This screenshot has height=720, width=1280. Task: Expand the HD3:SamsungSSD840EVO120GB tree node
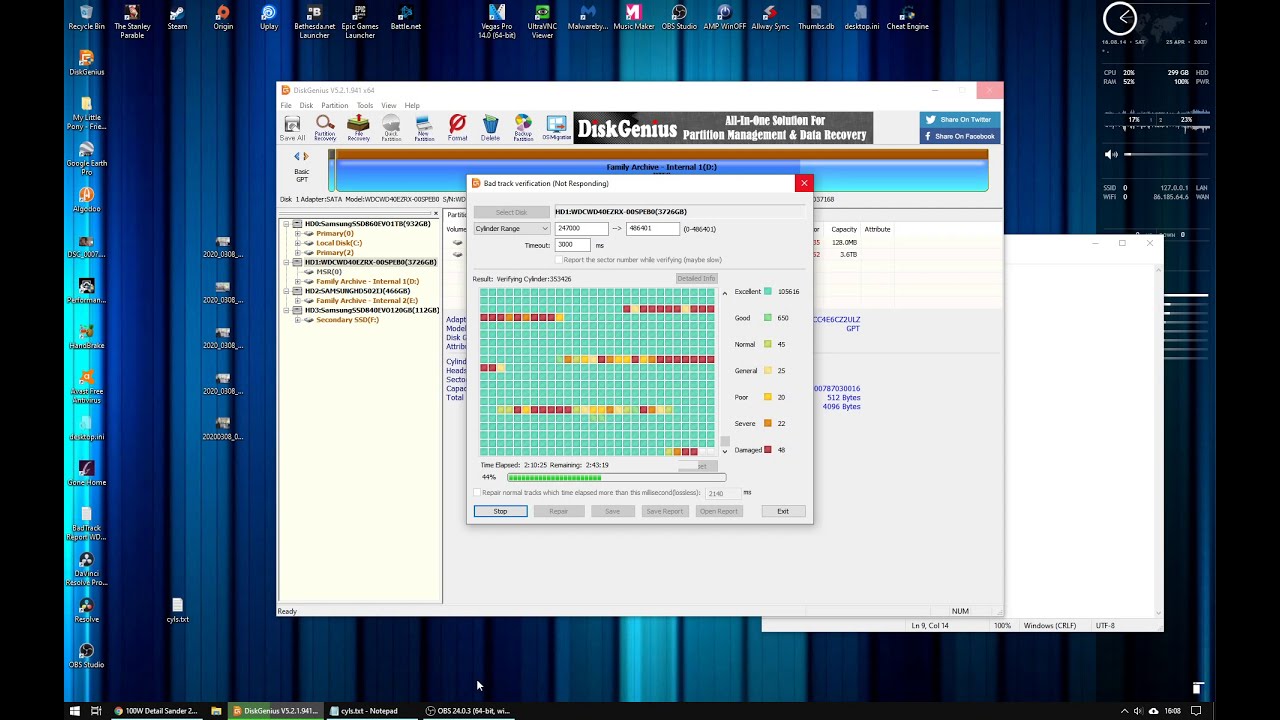(x=286, y=310)
